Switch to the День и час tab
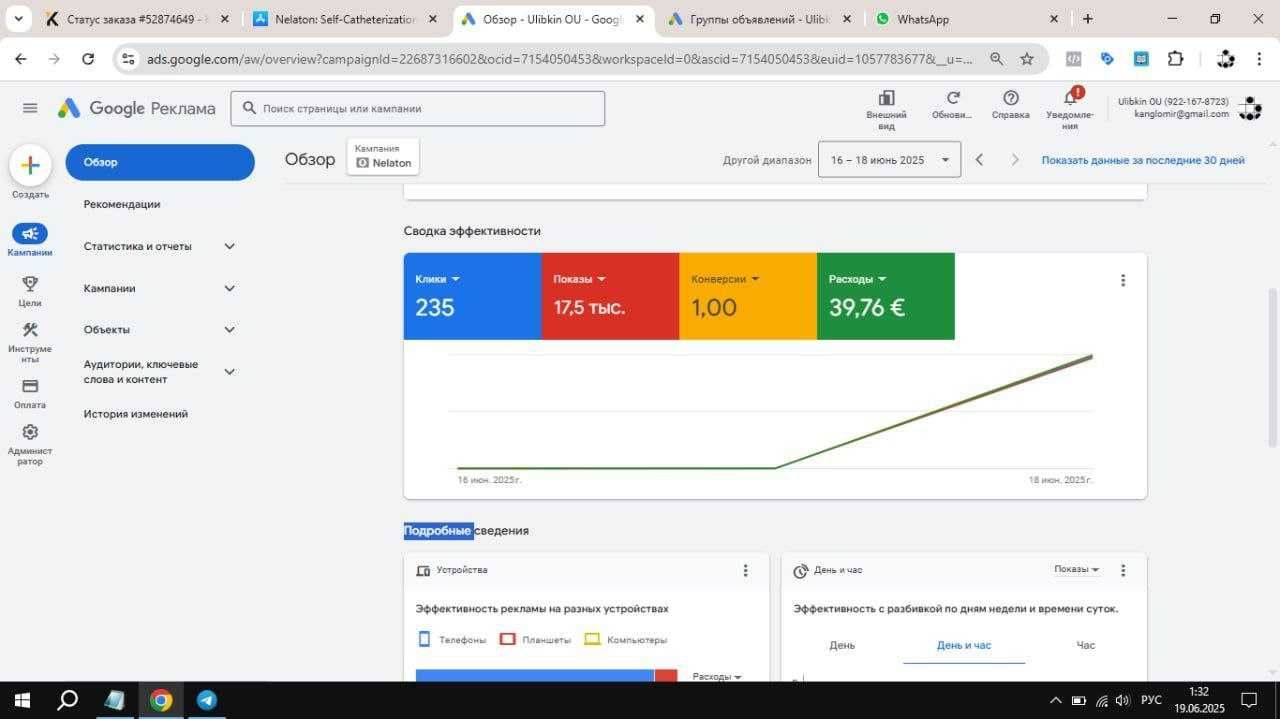Image resolution: width=1280 pixels, height=719 pixels. pos(964,645)
